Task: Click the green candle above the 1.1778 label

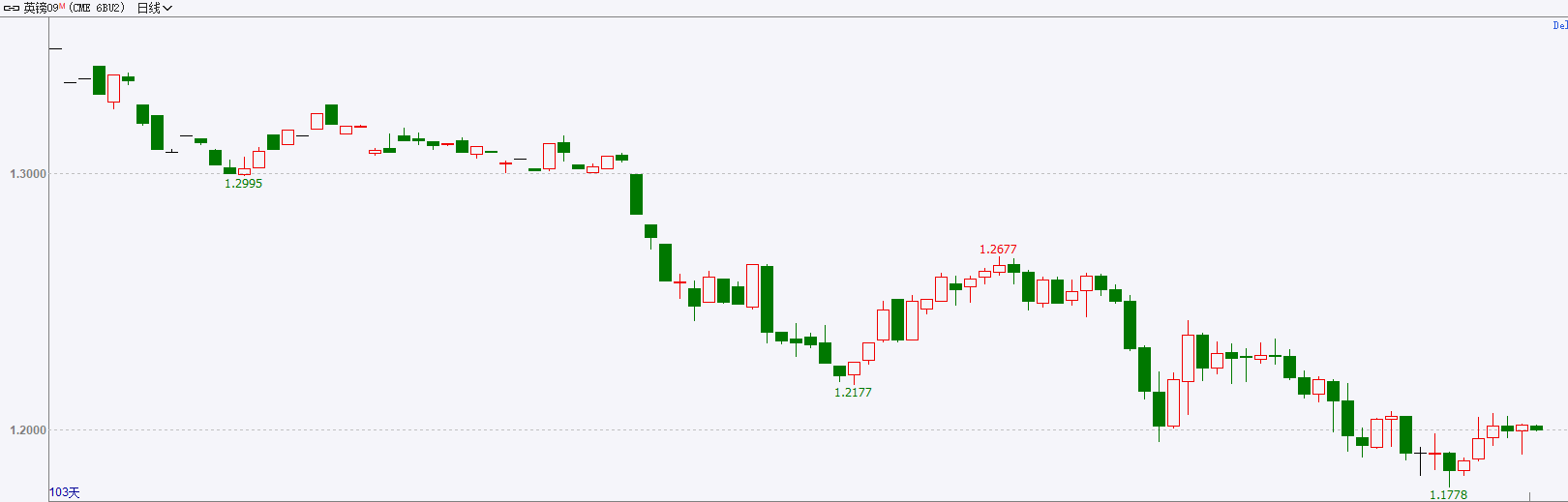Action: click(x=1449, y=462)
